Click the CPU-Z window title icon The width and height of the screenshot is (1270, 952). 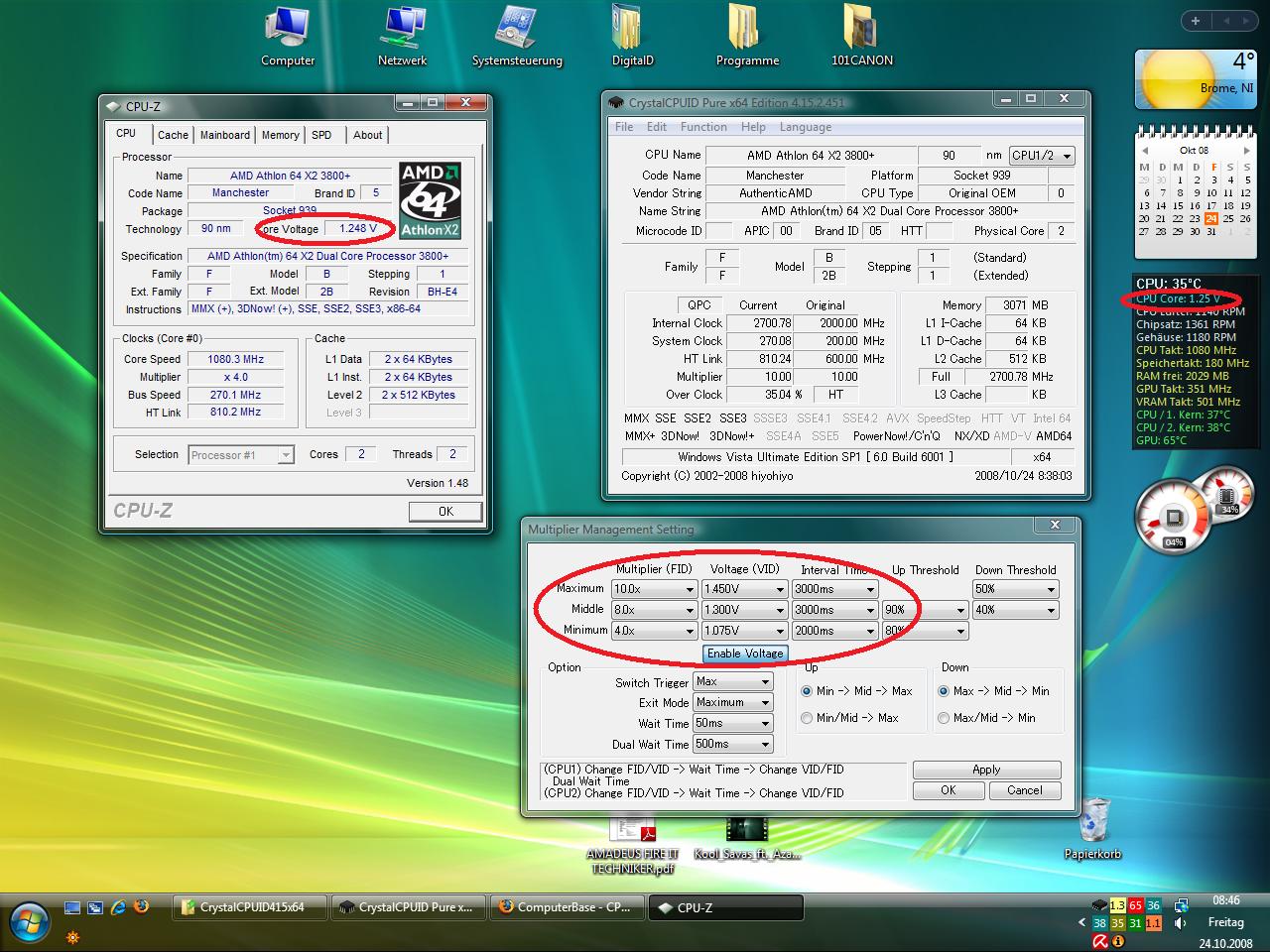(113, 106)
